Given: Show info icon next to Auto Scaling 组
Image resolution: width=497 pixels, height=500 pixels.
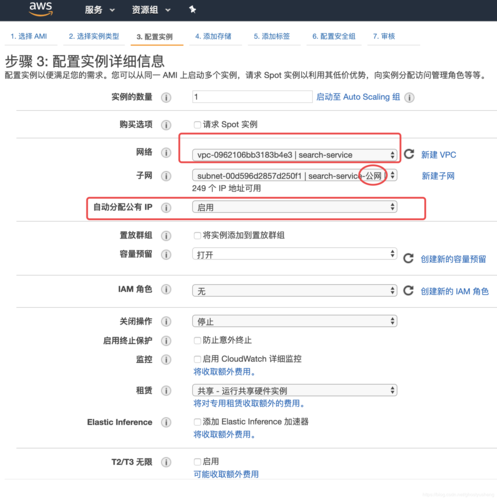Looking at the screenshot, I should click(409, 97).
